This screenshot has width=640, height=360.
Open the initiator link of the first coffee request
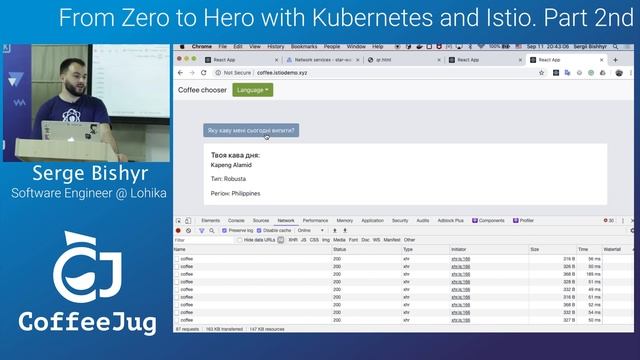point(461,259)
